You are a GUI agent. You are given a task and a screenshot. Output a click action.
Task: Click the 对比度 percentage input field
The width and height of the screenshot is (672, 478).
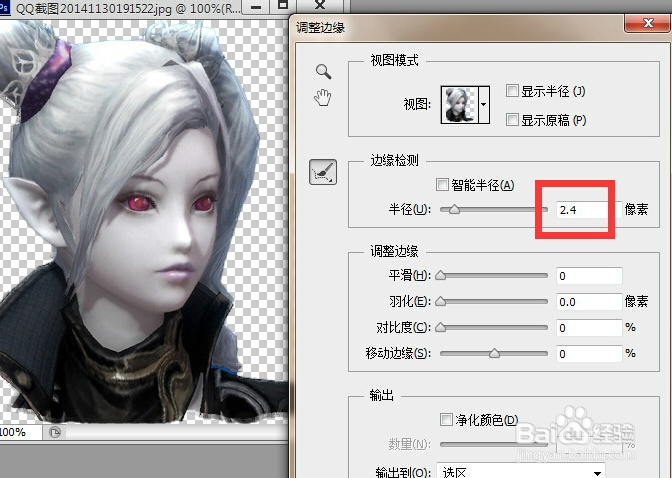(x=589, y=328)
